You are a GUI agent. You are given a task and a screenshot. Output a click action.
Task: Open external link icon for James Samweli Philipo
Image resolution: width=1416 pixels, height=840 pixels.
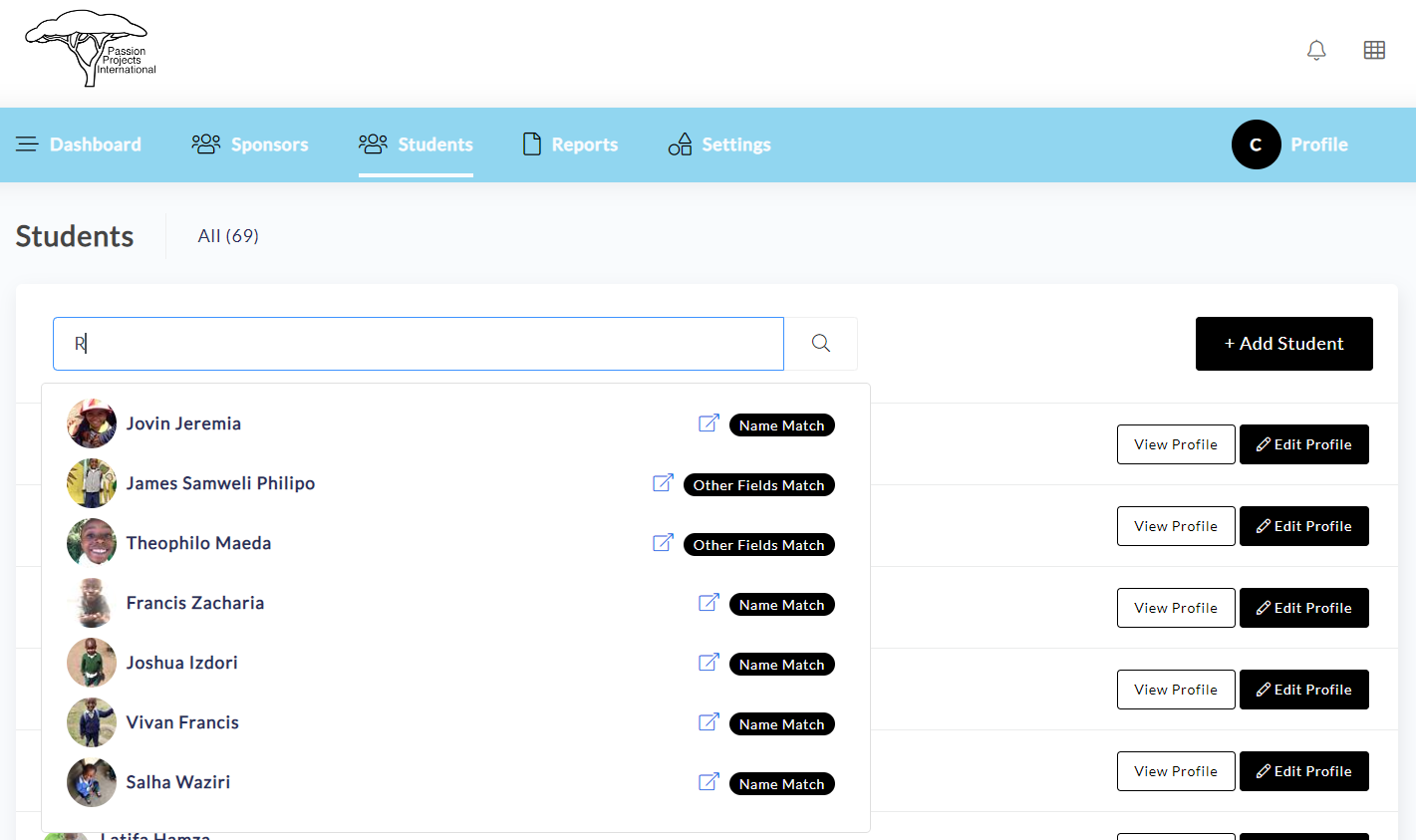tap(663, 483)
